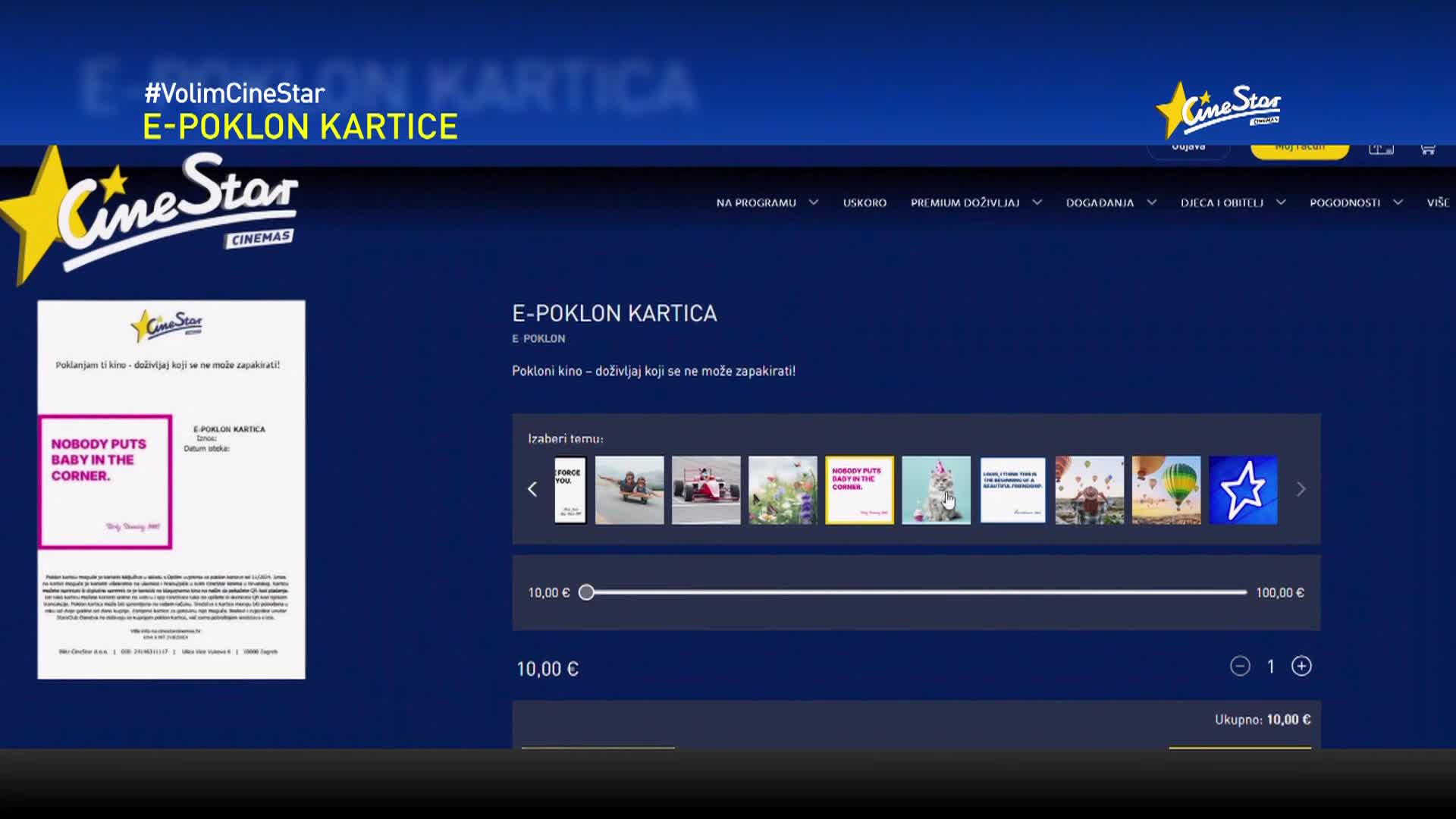The image size is (1456, 819).
Task: Select the party hat cat theme
Action: [x=936, y=490]
